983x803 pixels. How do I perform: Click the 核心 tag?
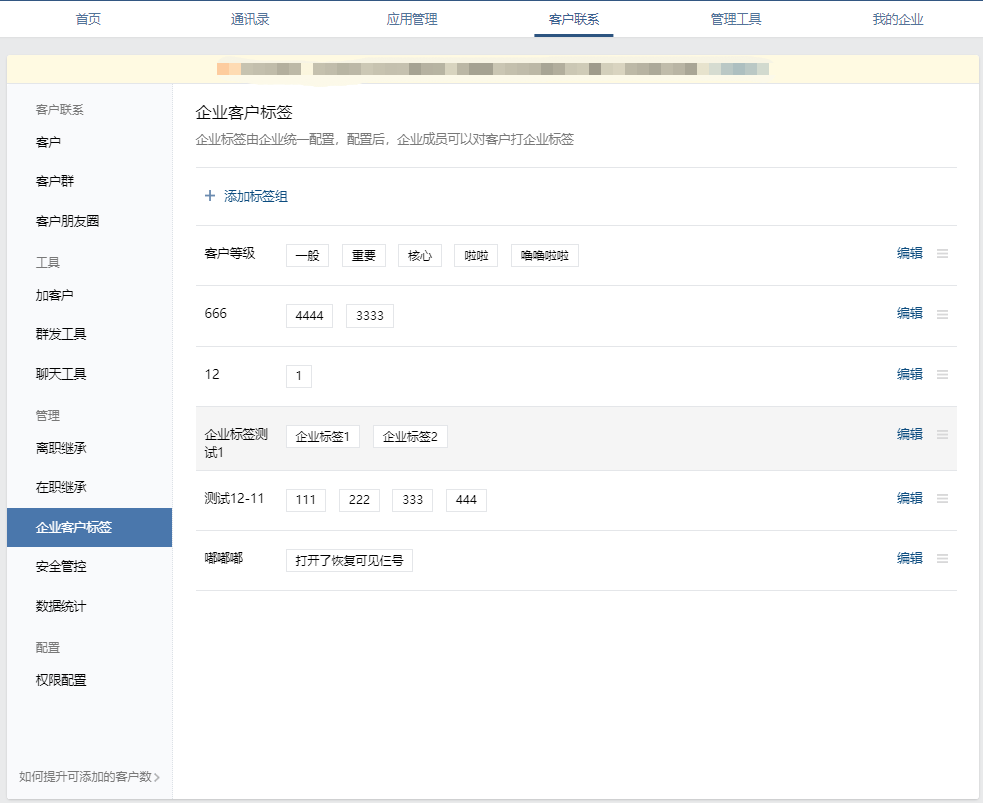pyautogui.click(x=420, y=256)
